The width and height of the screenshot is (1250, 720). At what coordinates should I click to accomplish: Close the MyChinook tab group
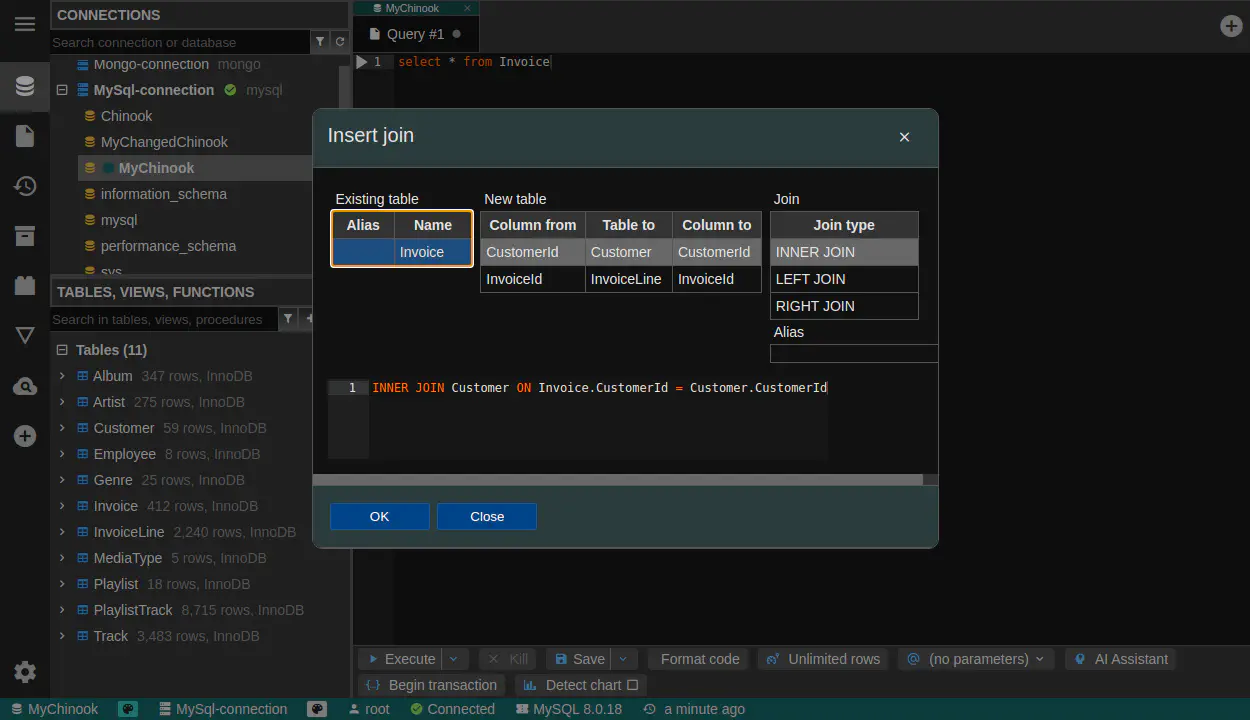pyautogui.click(x=467, y=8)
